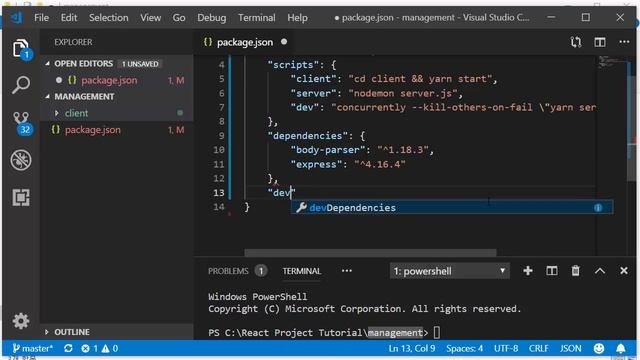This screenshot has width=640, height=360.
Task: Change encoding via UTF-8
Action: (x=506, y=349)
